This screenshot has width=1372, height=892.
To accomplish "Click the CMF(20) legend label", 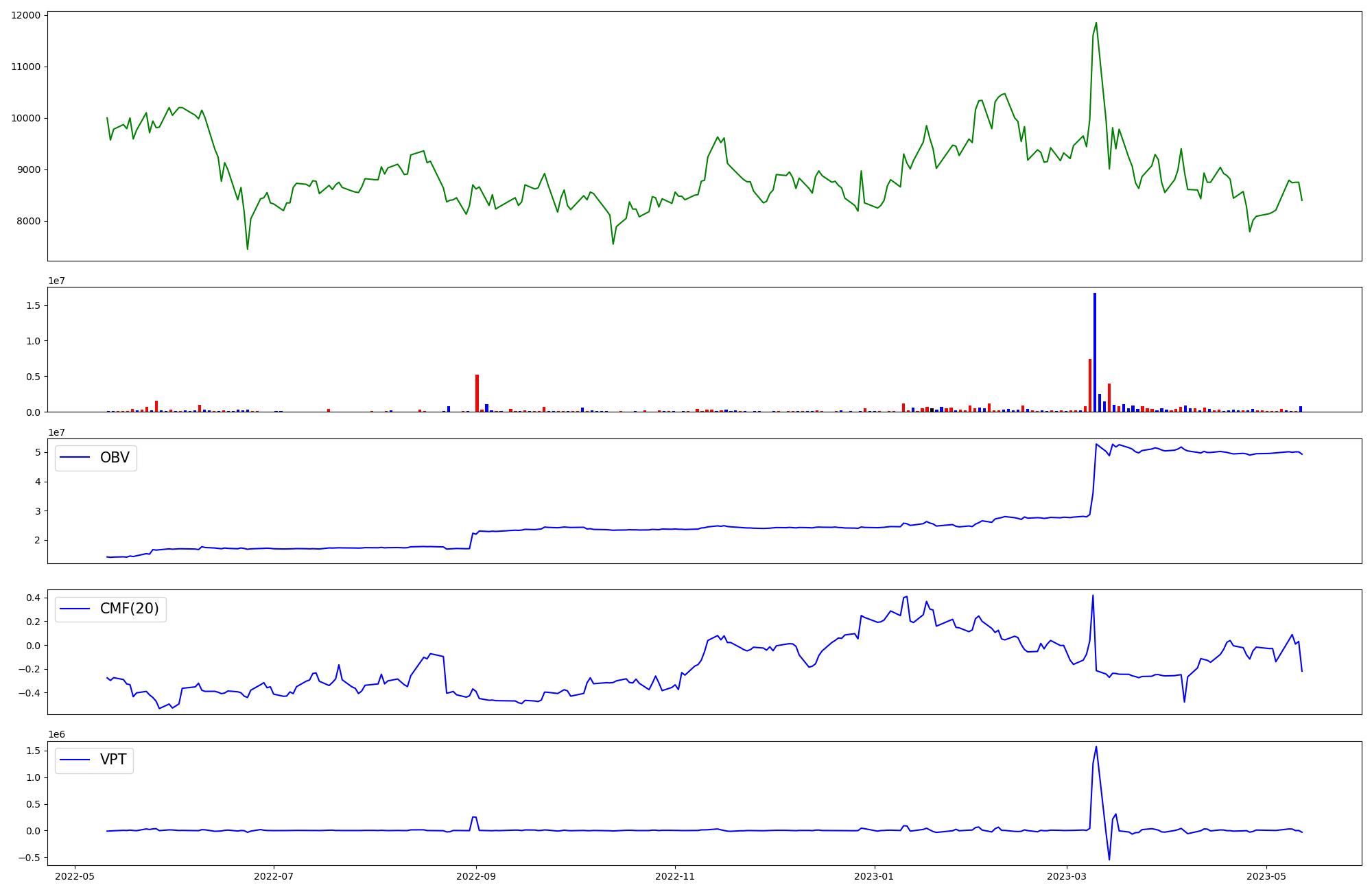I will [x=129, y=609].
